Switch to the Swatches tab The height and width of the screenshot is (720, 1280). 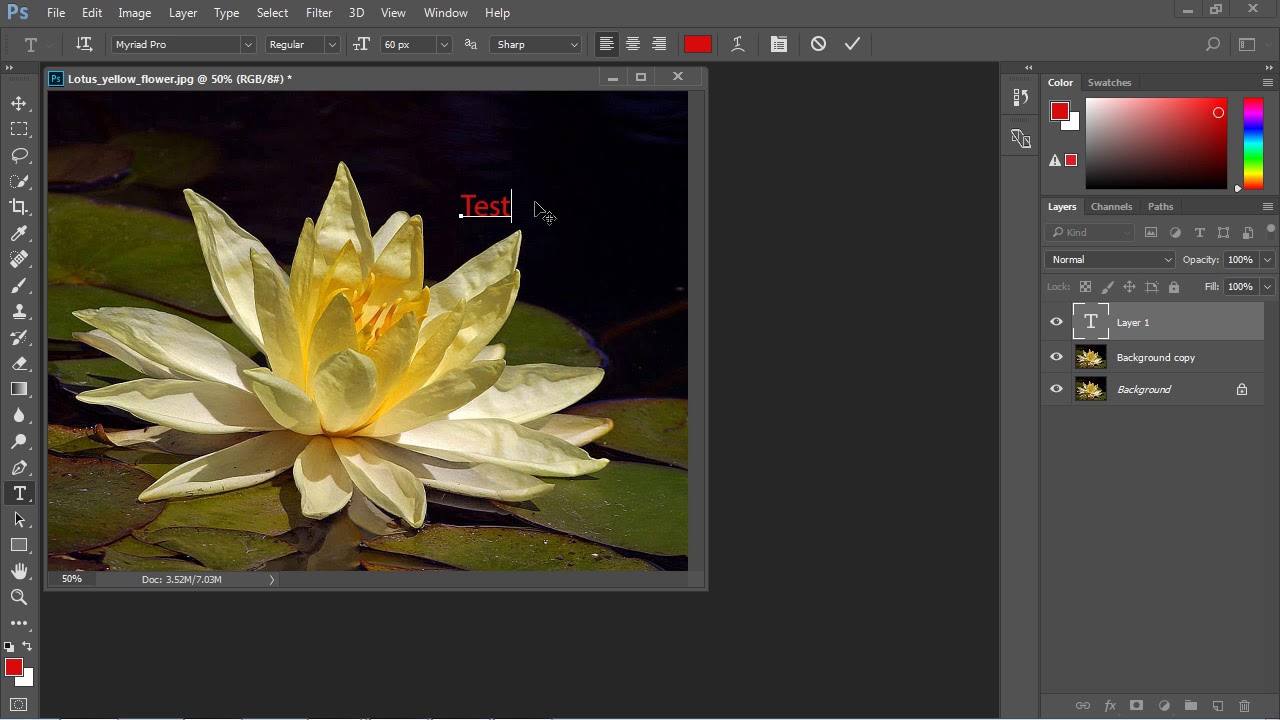(x=1109, y=83)
